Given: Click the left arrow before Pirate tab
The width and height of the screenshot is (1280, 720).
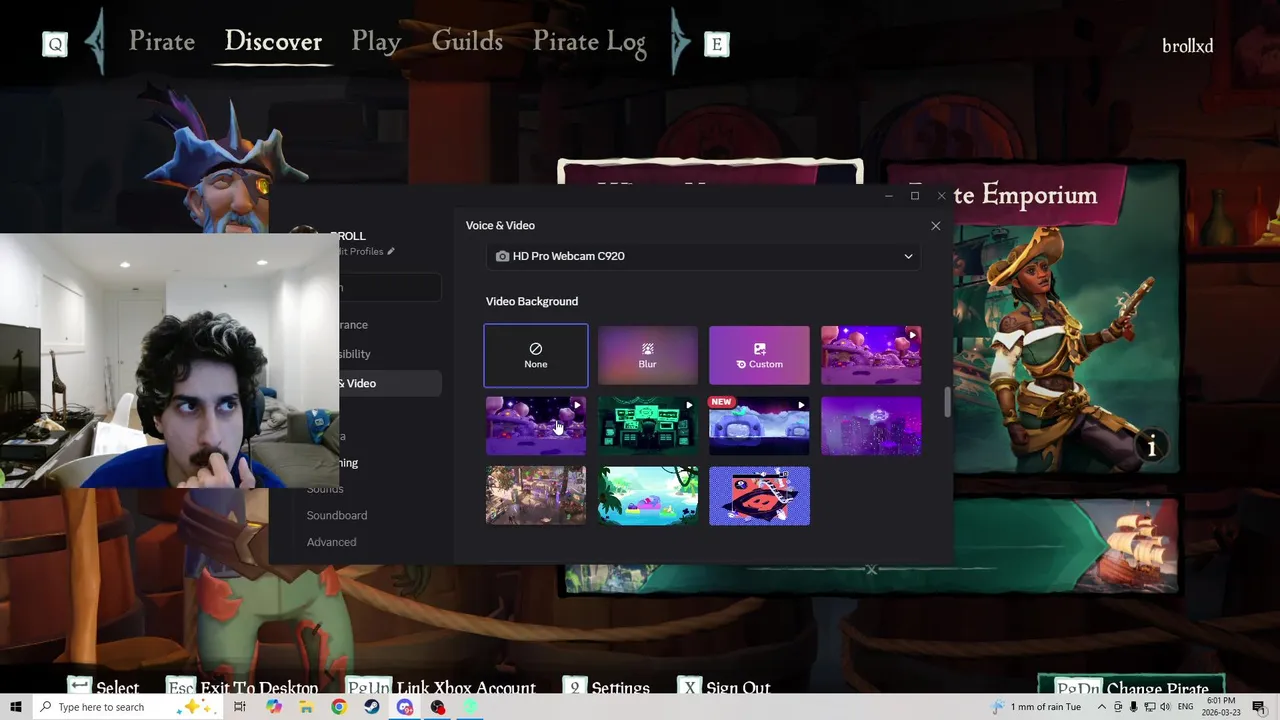Looking at the screenshot, I should point(96,42).
